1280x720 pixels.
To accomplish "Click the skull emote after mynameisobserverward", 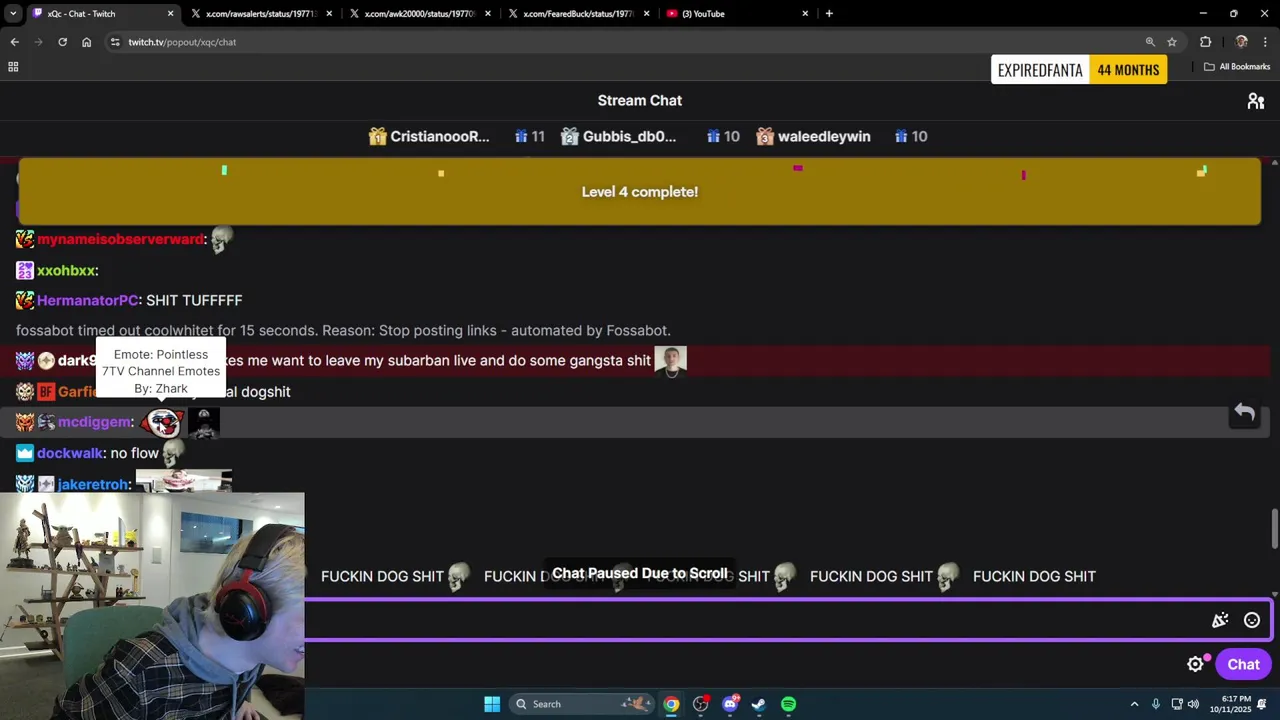I will (221, 239).
